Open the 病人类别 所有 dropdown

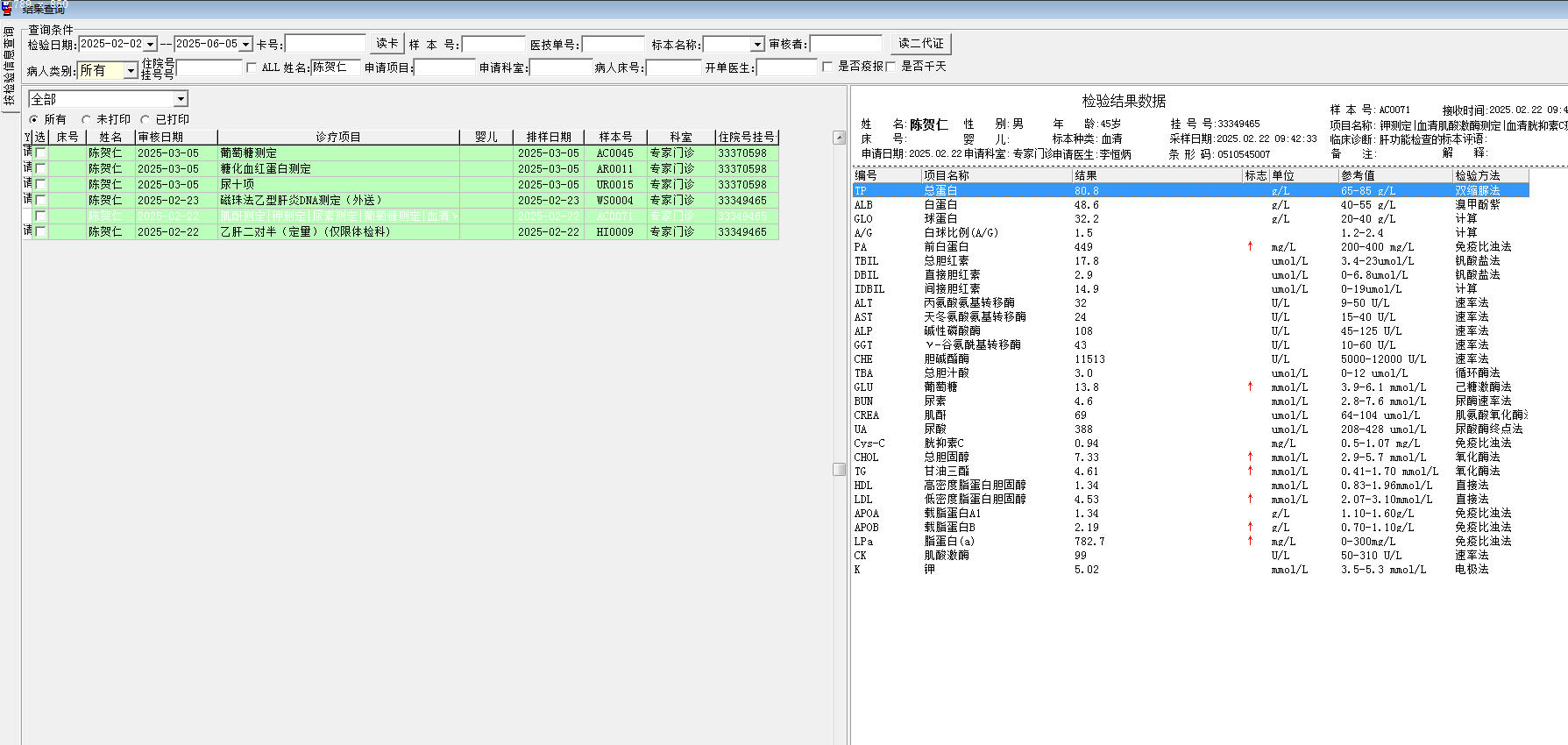pyautogui.click(x=131, y=70)
